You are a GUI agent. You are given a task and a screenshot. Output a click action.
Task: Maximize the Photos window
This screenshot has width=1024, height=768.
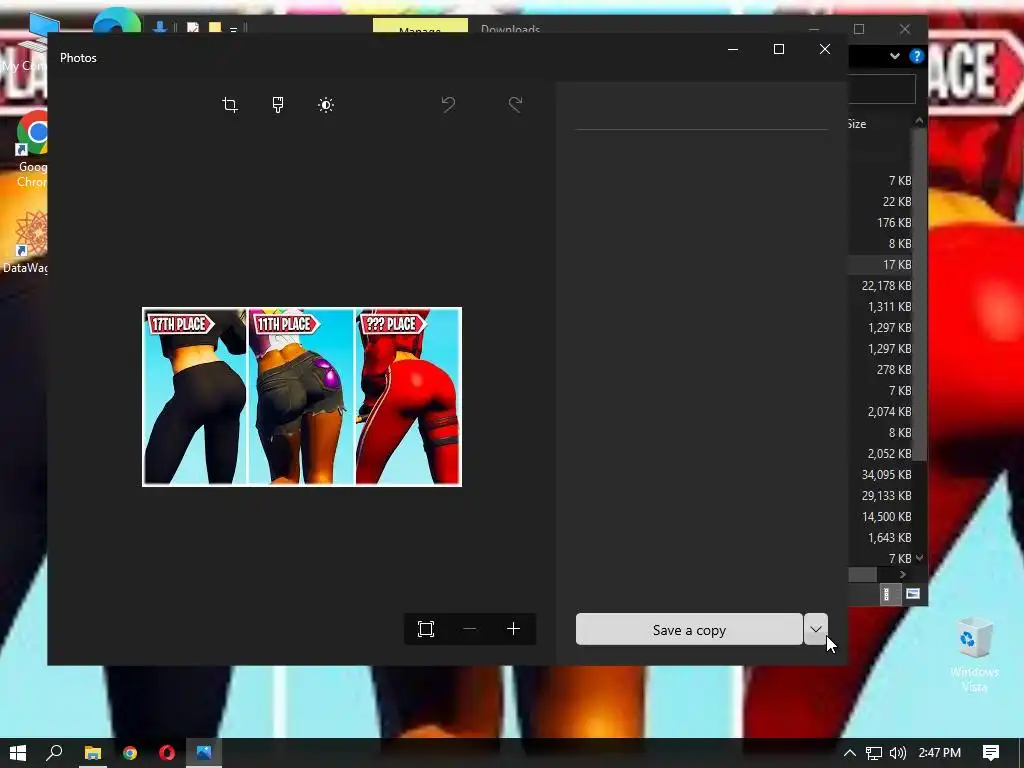pyautogui.click(x=778, y=49)
